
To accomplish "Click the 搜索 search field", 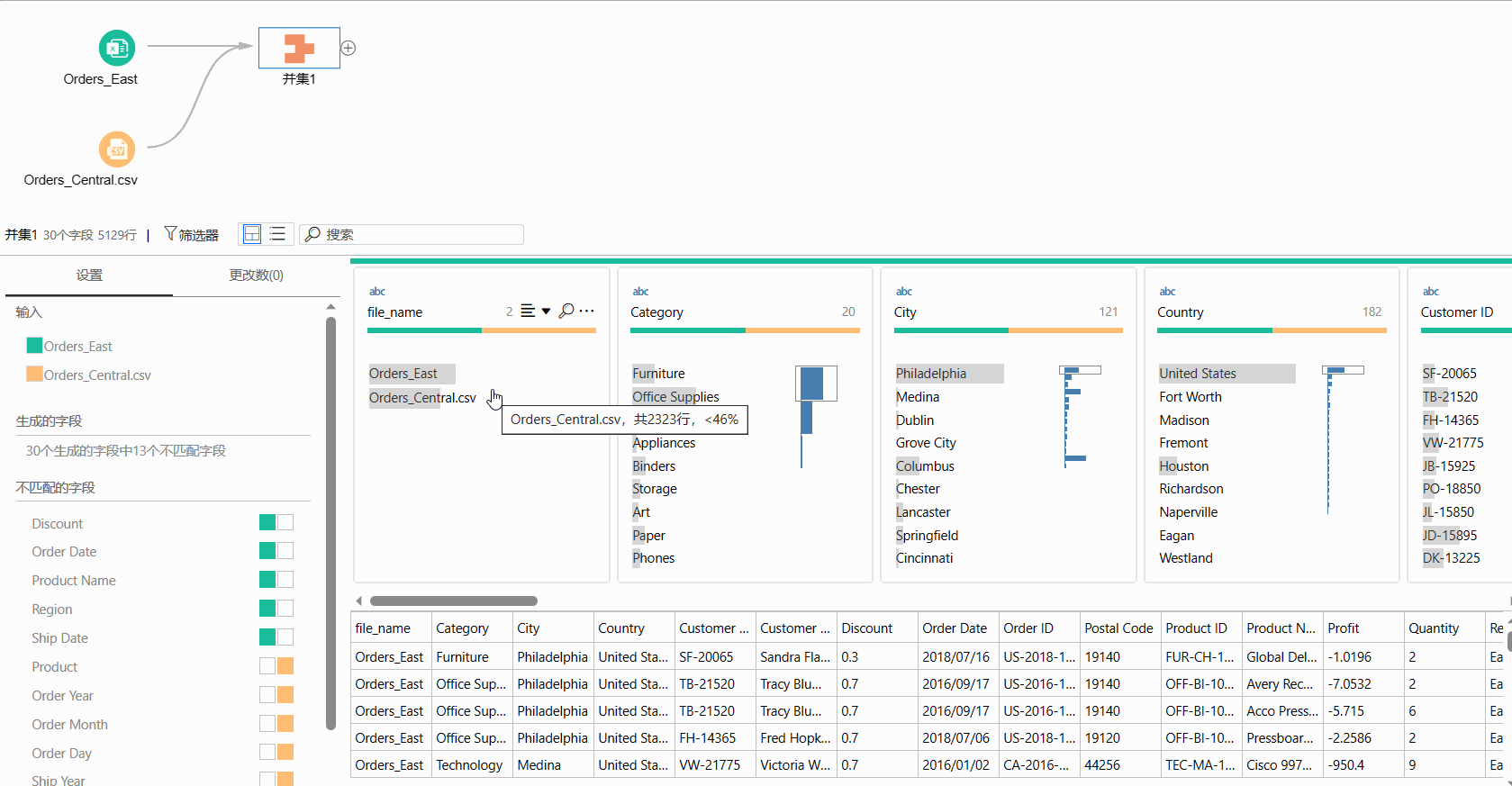I will [412, 234].
